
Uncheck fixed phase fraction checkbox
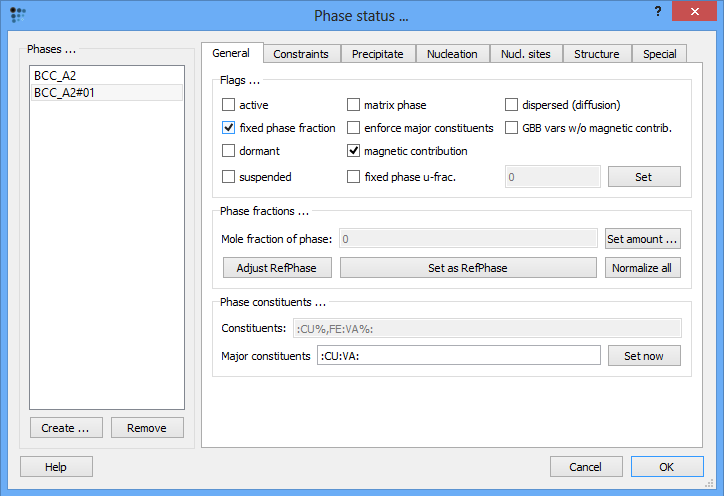[229, 128]
